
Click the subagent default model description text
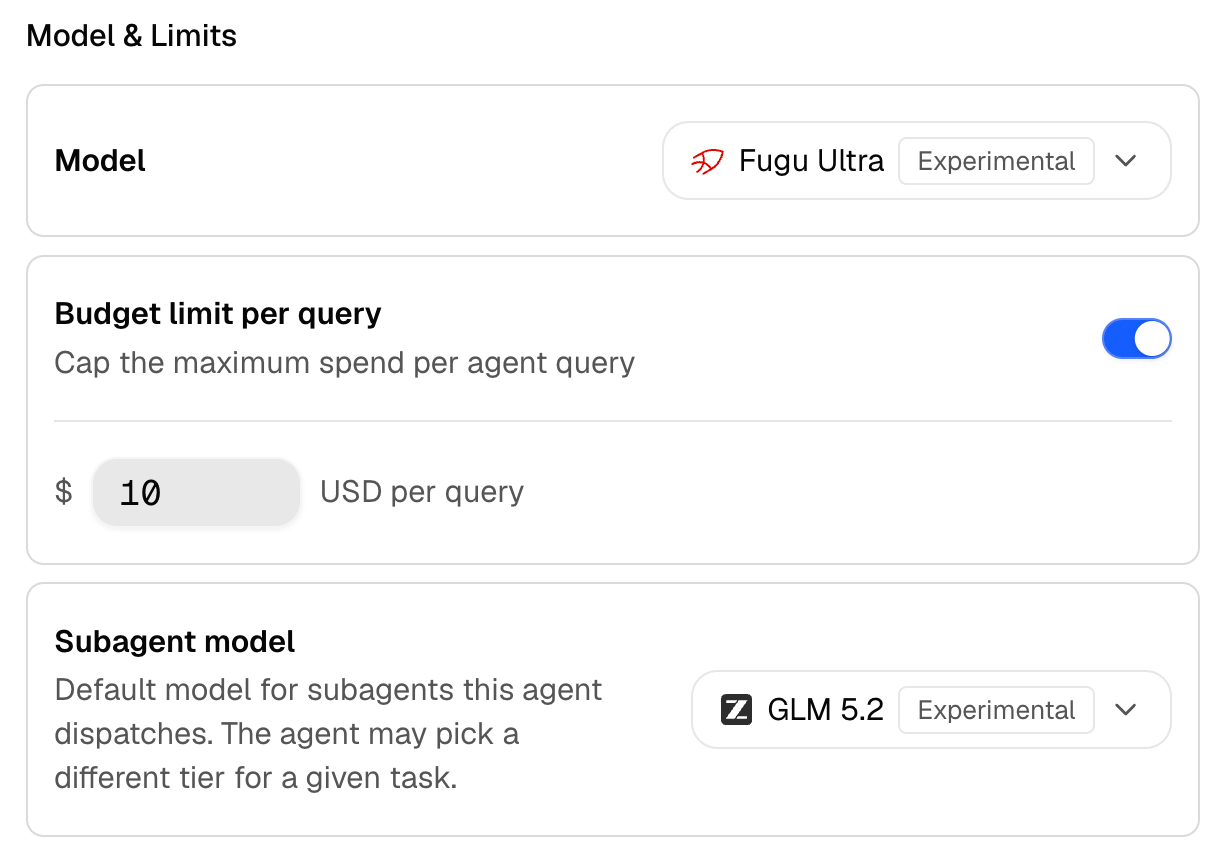329,734
